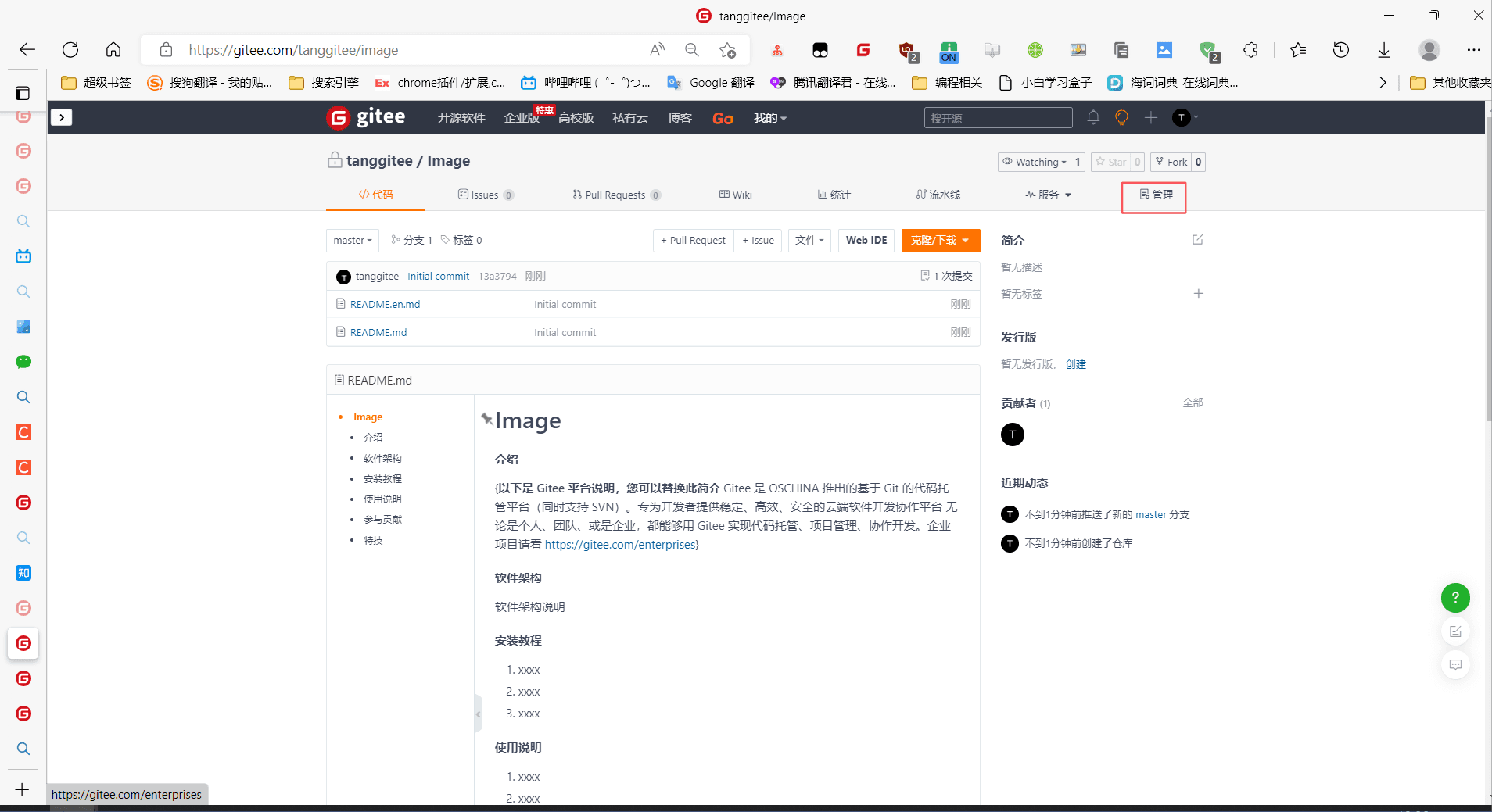
Task: Click the gitee logo
Action: 366,117
